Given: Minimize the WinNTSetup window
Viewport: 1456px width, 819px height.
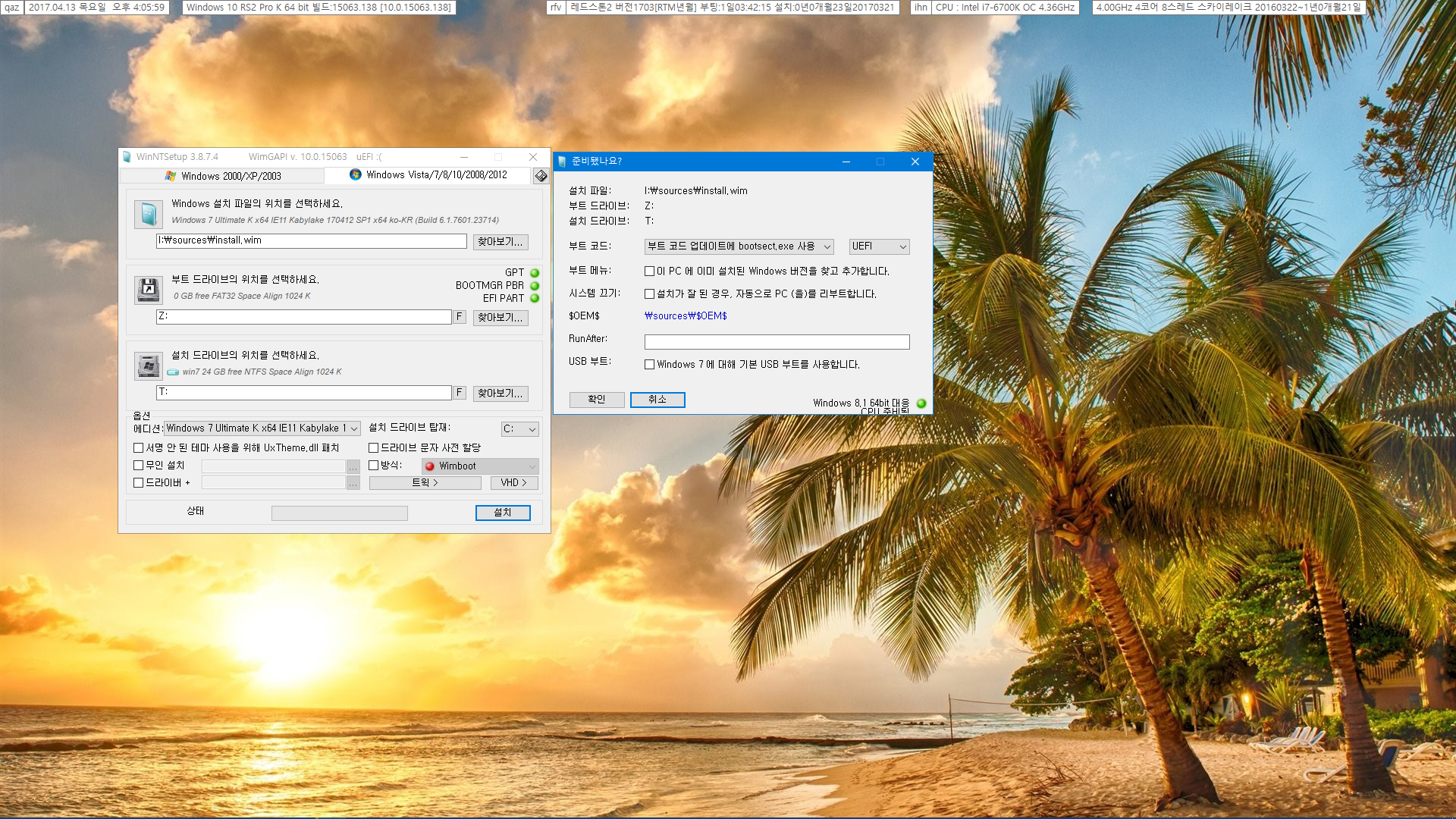Looking at the screenshot, I should tap(463, 157).
